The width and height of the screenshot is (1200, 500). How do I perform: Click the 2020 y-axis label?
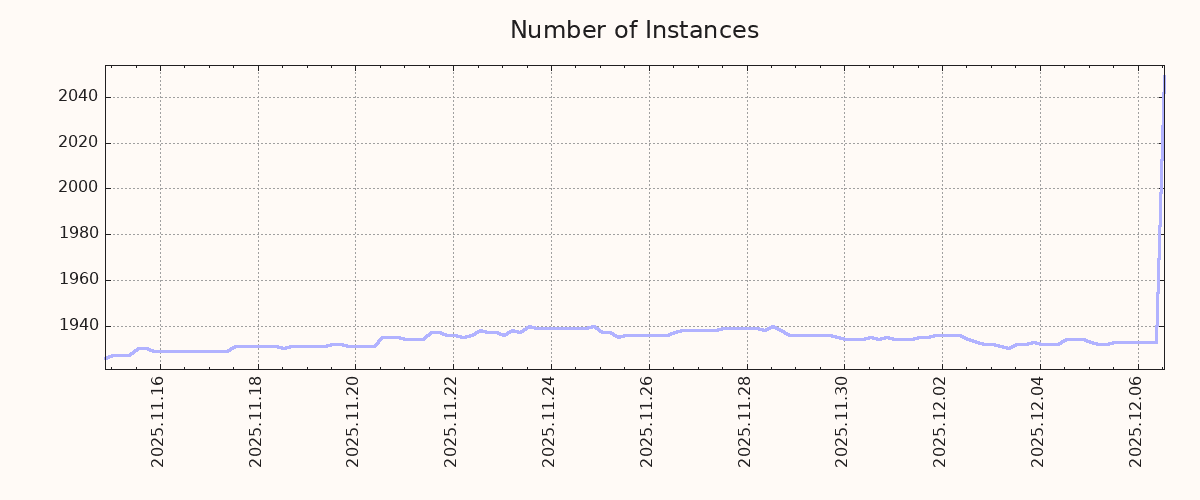coord(78,143)
